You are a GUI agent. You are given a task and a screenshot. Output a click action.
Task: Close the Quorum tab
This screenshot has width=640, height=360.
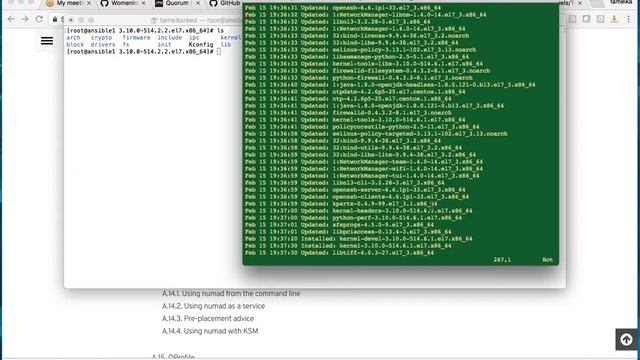[x=198, y=3]
